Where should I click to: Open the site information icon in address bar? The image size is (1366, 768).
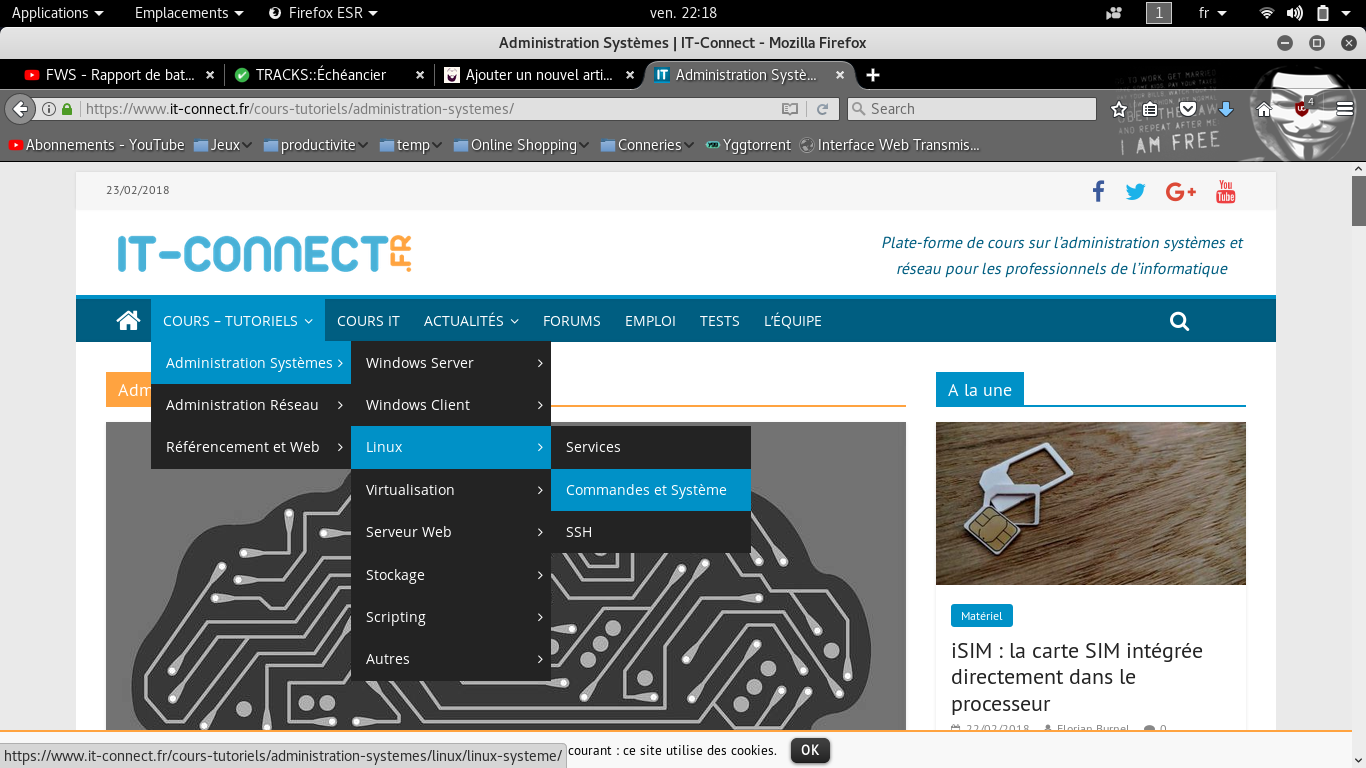pos(49,109)
